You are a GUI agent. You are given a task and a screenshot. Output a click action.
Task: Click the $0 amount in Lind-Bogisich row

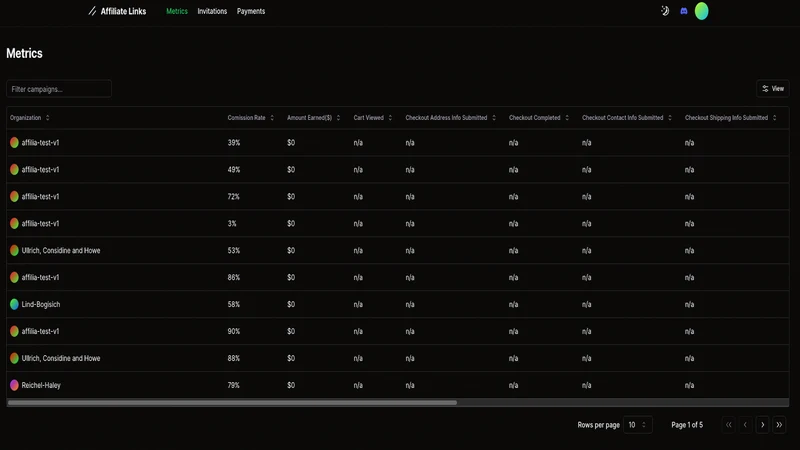click(291, 305)
